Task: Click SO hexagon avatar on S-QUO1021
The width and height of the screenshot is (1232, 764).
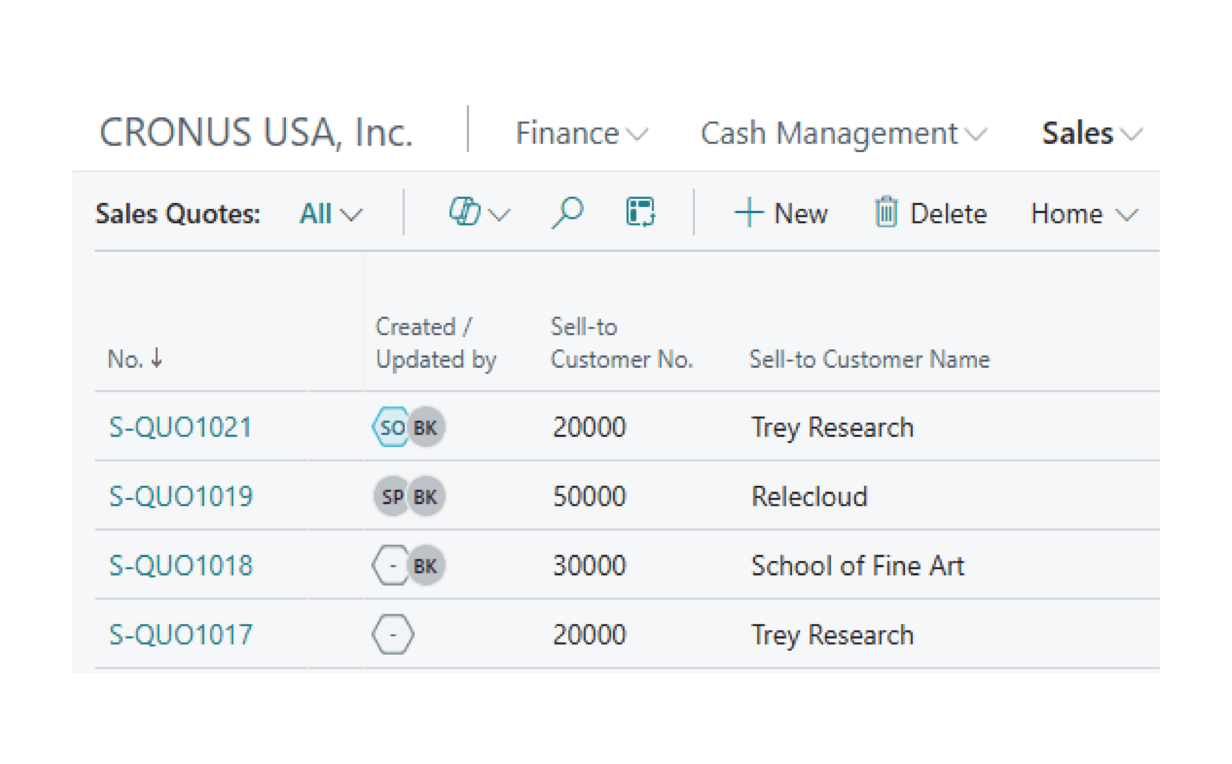Action: tap(391, 428)
